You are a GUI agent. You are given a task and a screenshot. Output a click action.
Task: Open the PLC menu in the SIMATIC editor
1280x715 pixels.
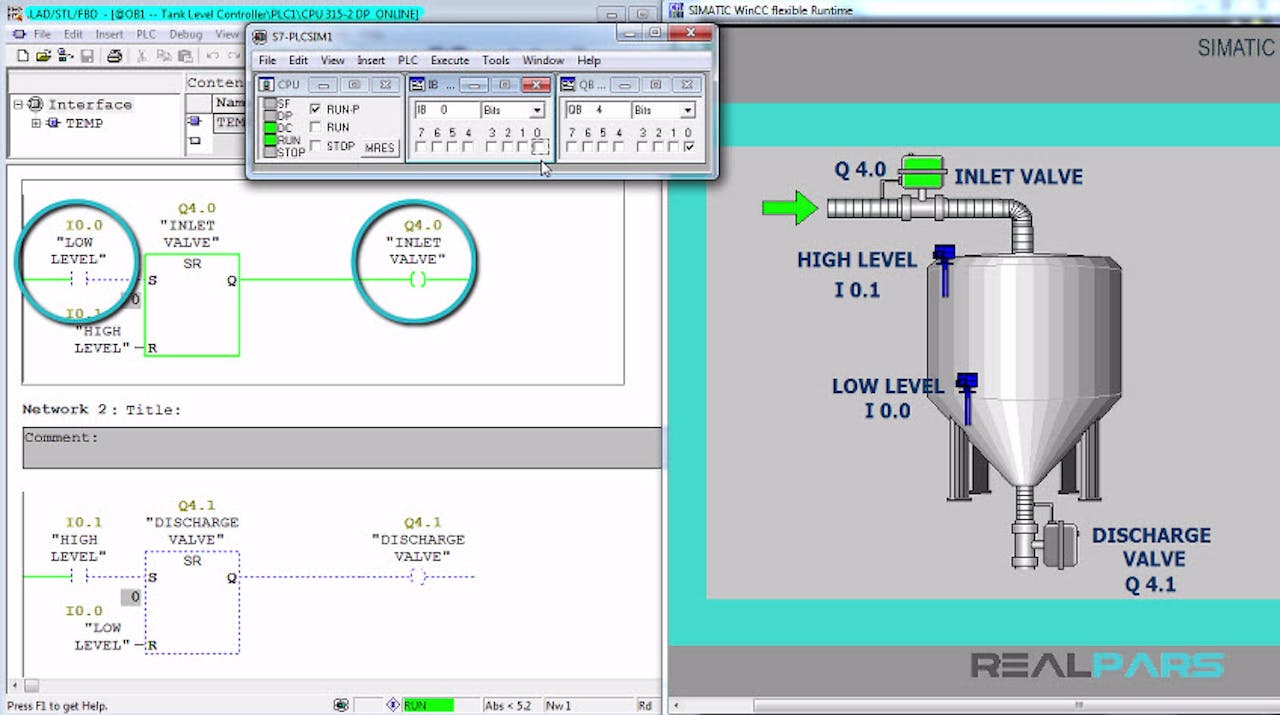146,33
